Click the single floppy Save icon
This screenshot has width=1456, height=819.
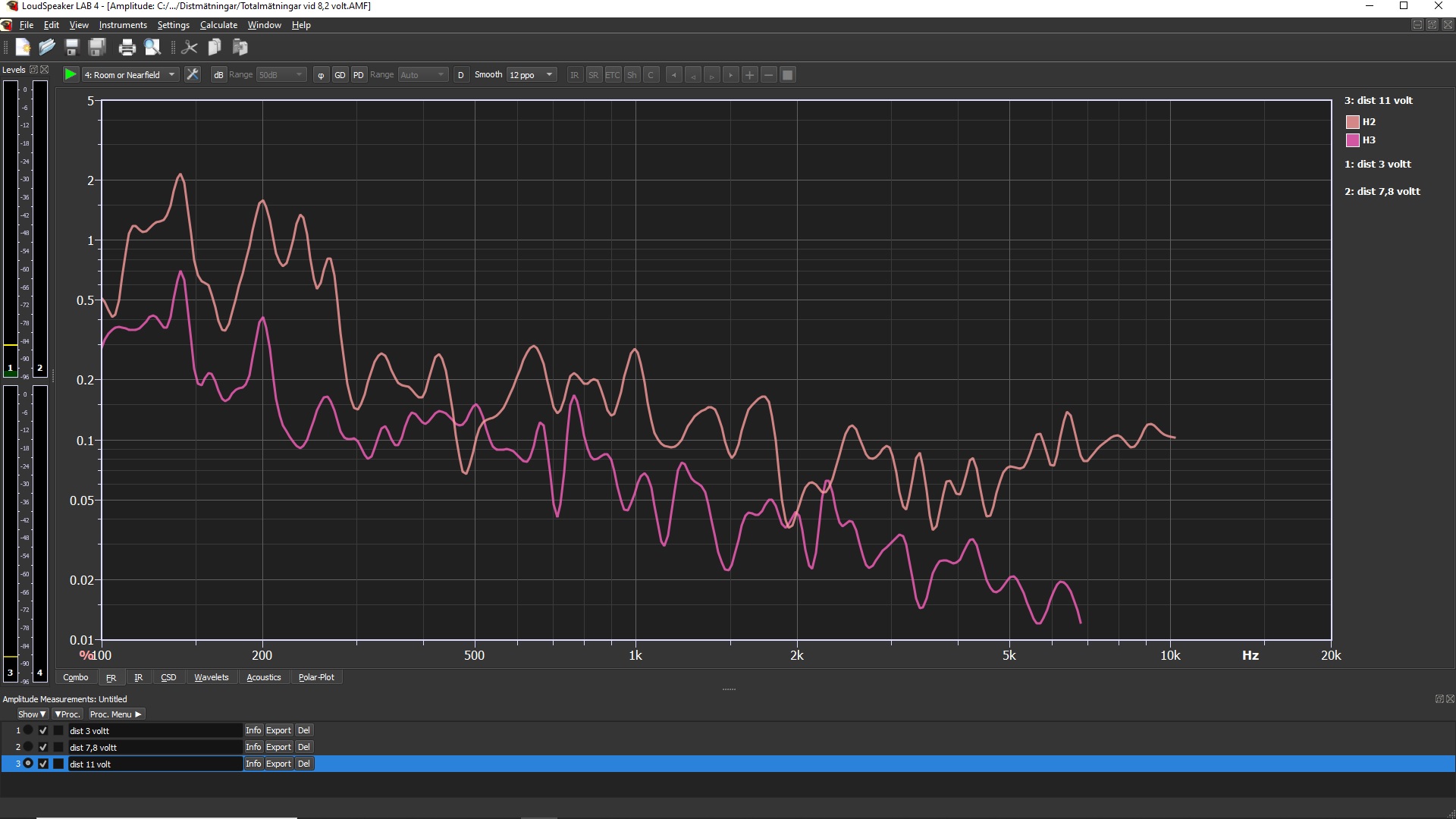coord(72,48)
